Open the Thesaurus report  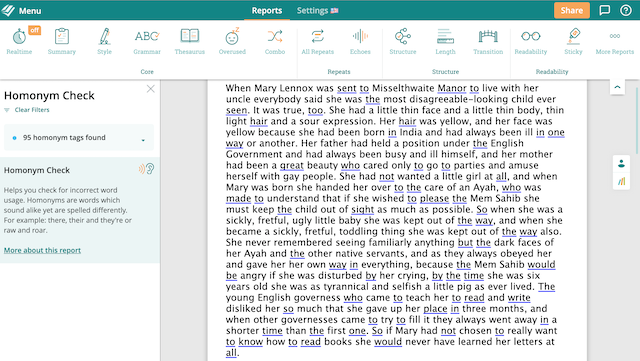tap(190, 41)
